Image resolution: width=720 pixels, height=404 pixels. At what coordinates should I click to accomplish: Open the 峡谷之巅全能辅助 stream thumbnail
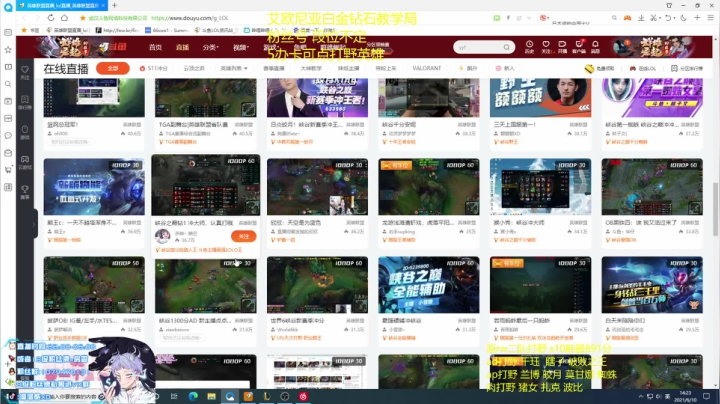[x=428, y=285]
